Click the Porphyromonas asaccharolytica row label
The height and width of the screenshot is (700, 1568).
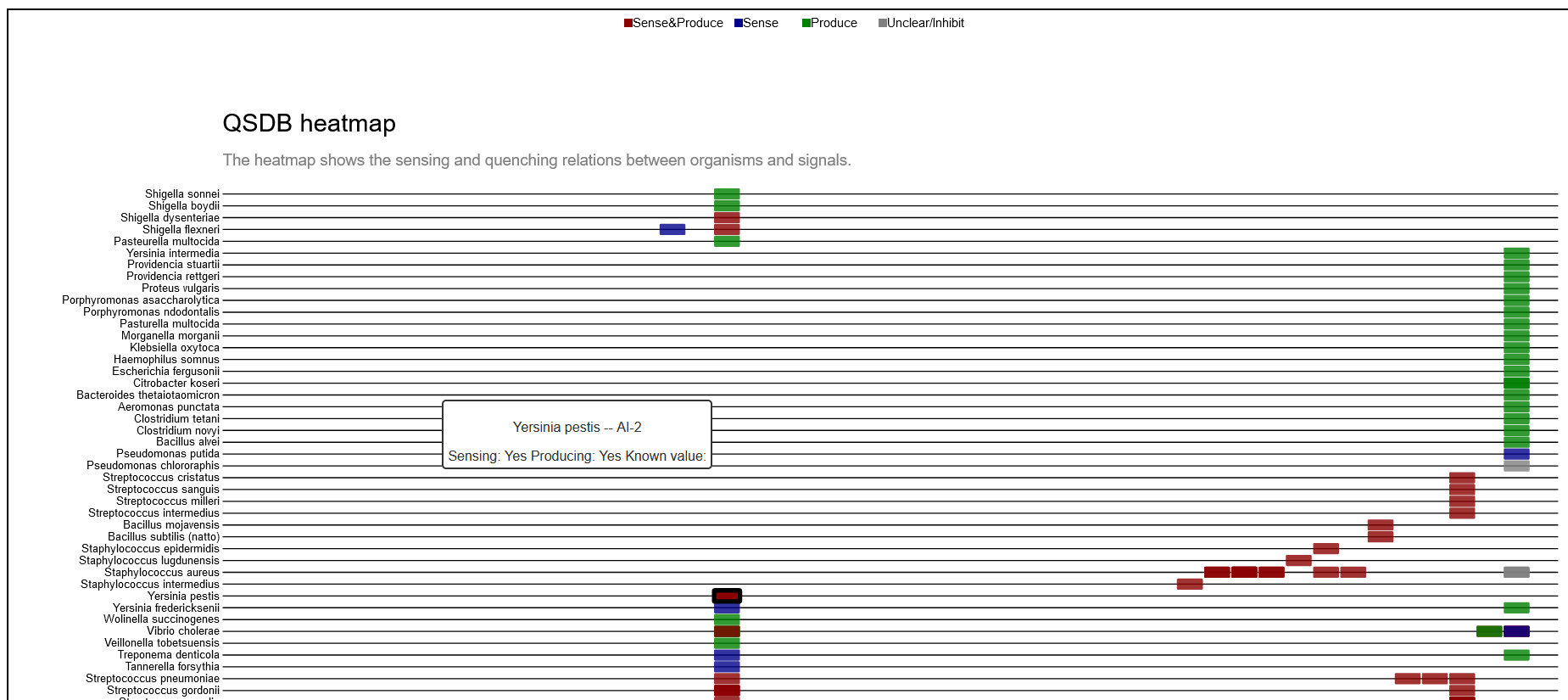141,300
